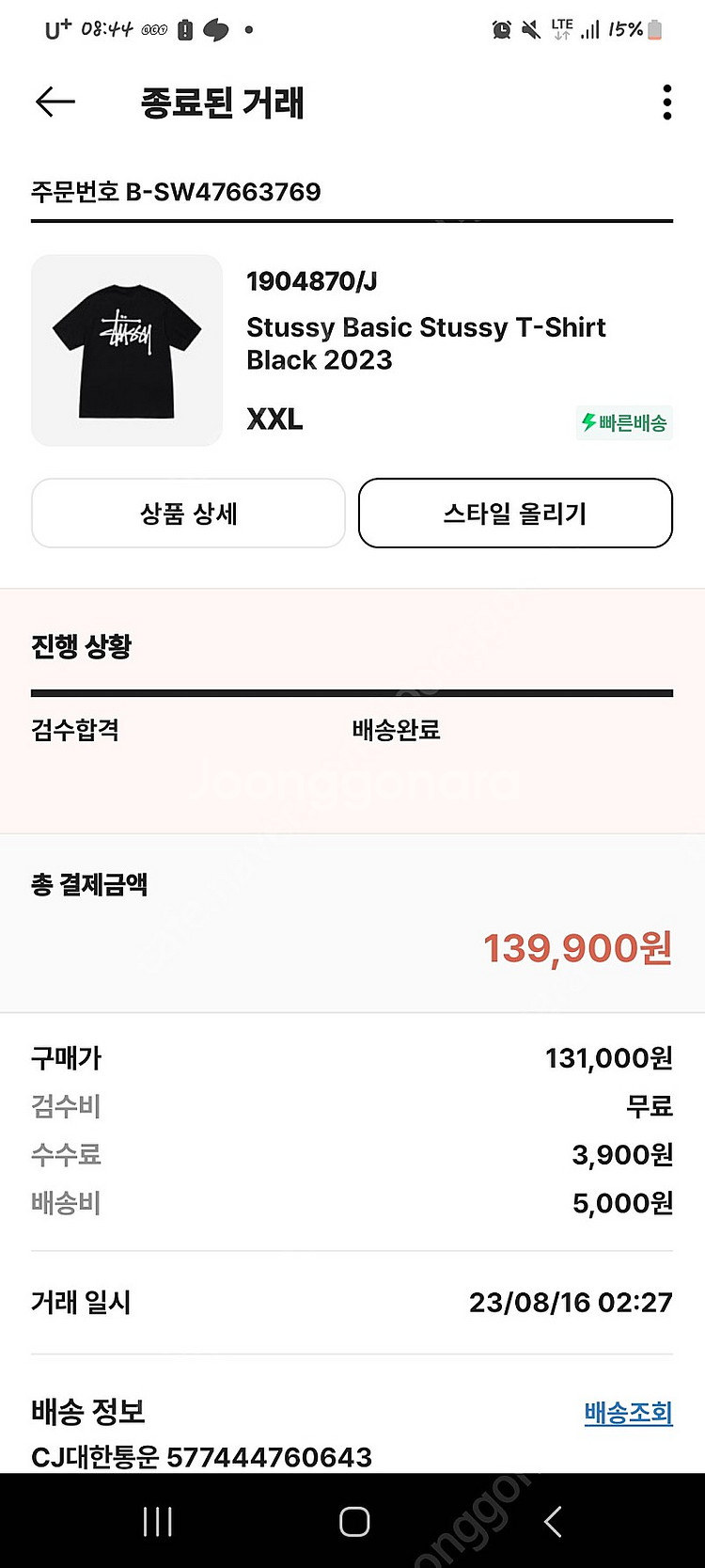The image size is (705, 1568).
Task: Tap the Android back navigation chevron
Action: (x=553, y=1521)
